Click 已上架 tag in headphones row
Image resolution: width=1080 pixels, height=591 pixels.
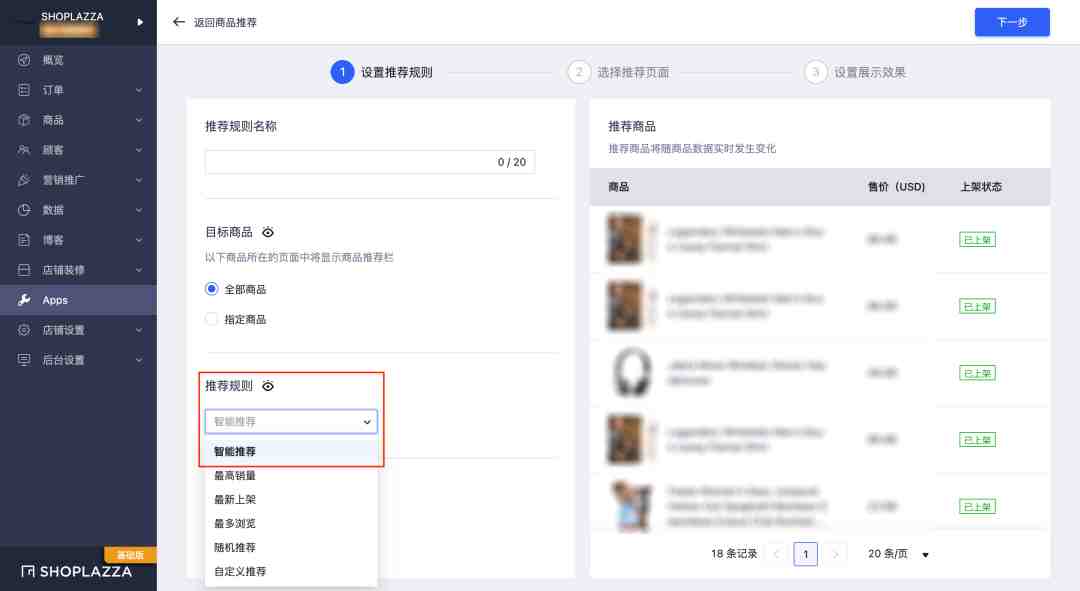[977, 373]
